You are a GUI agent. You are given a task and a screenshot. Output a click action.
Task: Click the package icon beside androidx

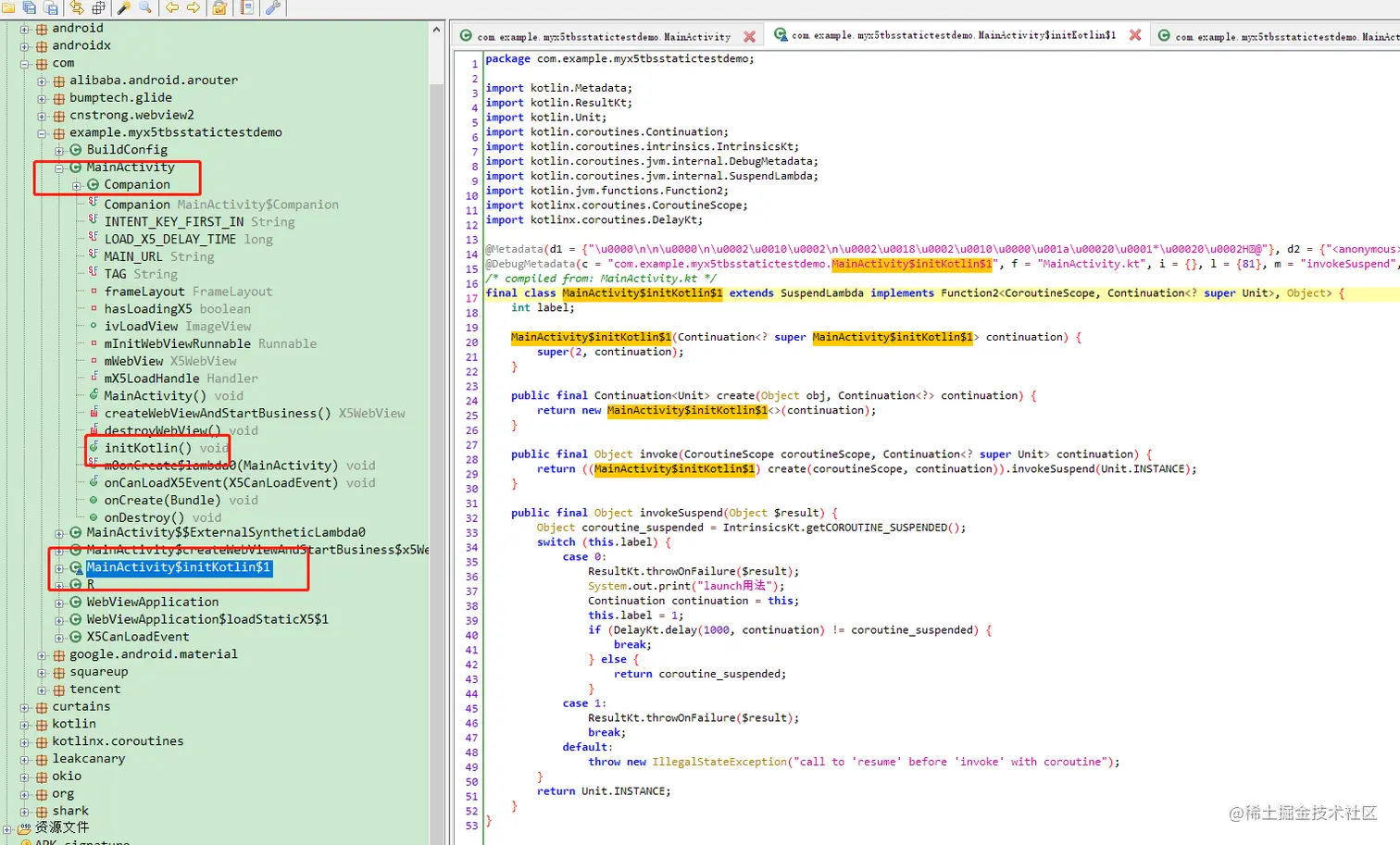(x=42, y=45)
